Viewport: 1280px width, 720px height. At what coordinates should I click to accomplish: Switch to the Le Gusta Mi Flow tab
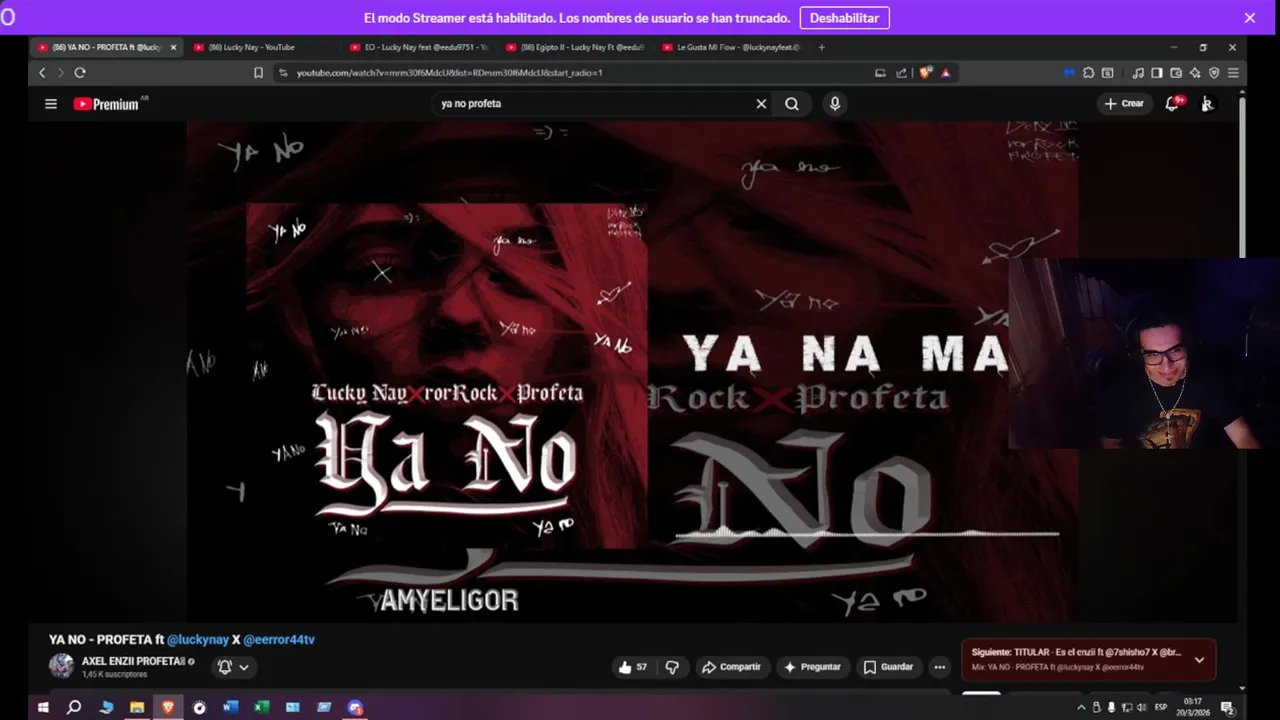pos(732,47)
